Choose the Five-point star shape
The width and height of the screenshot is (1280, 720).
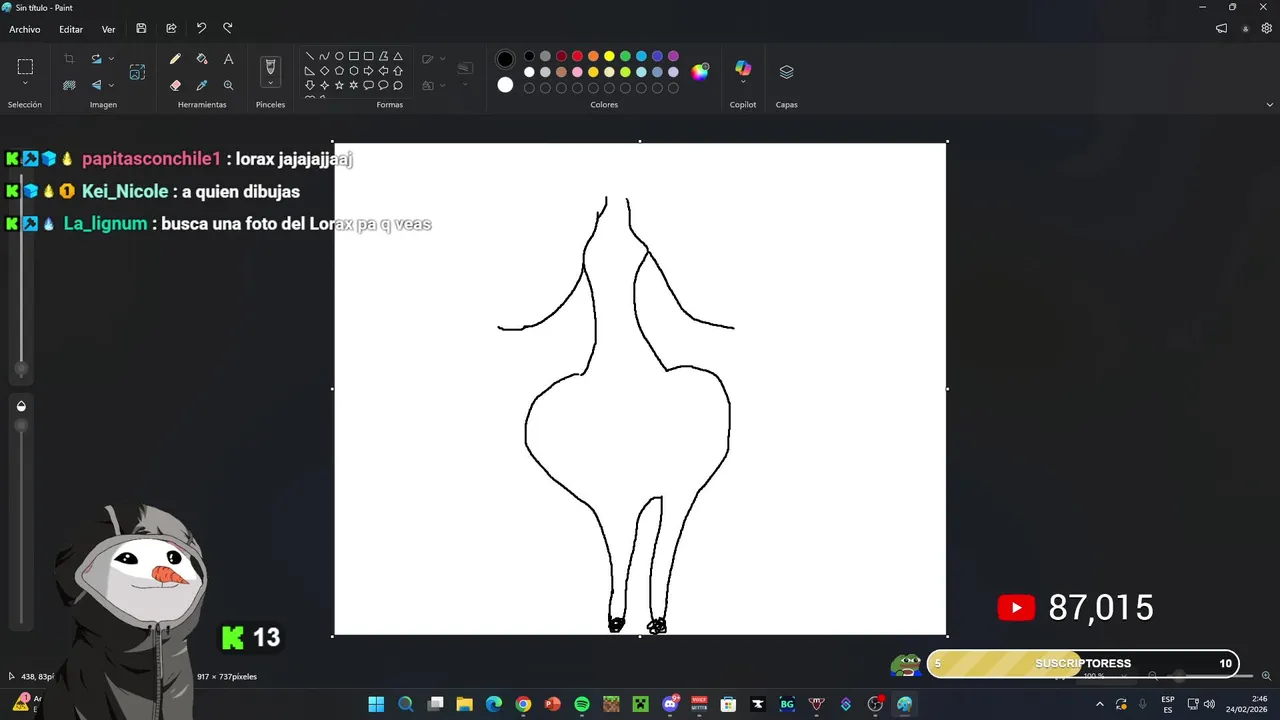coord(339,86)
